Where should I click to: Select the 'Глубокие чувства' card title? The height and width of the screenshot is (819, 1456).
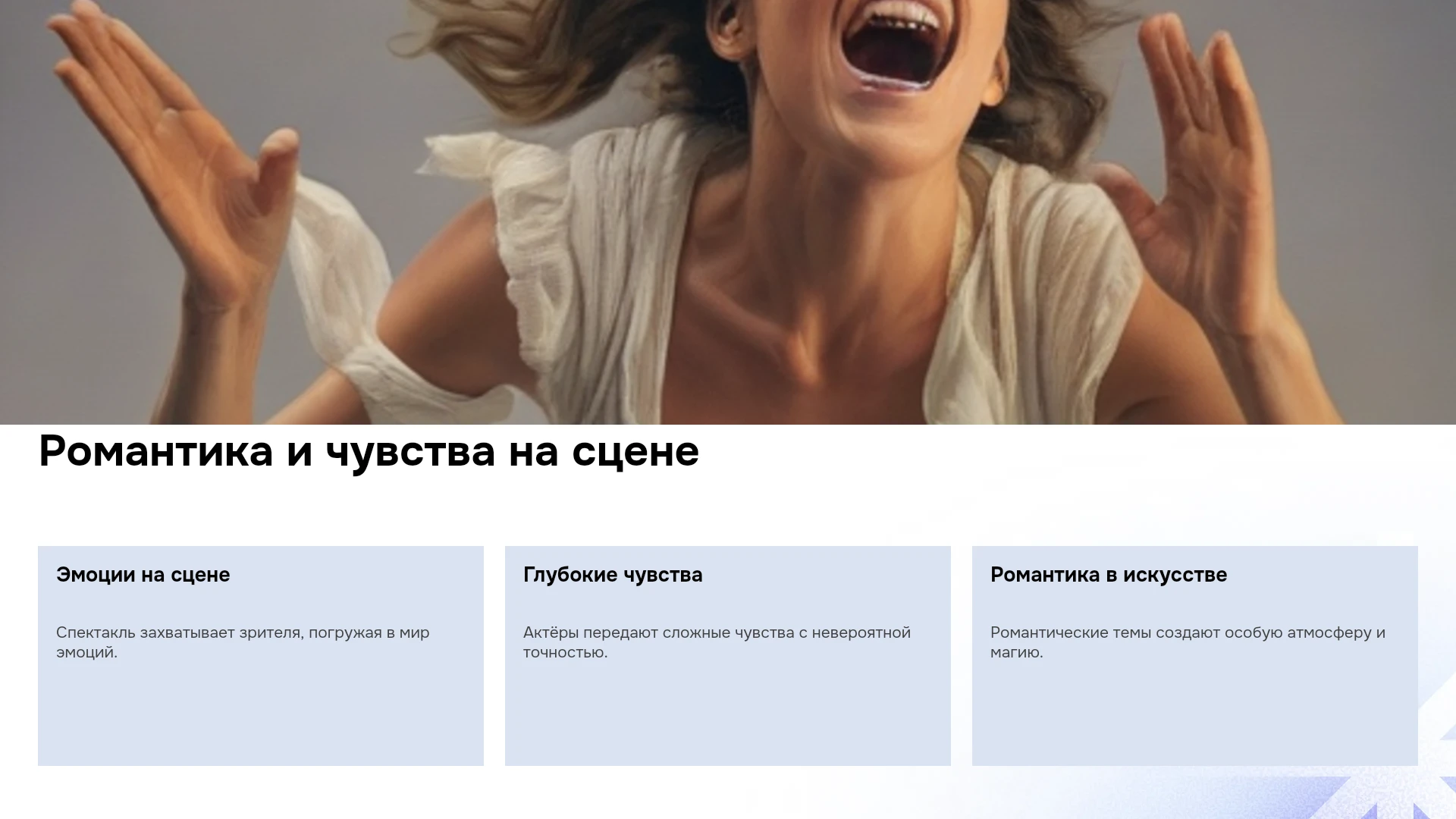(x=613, y=575)
